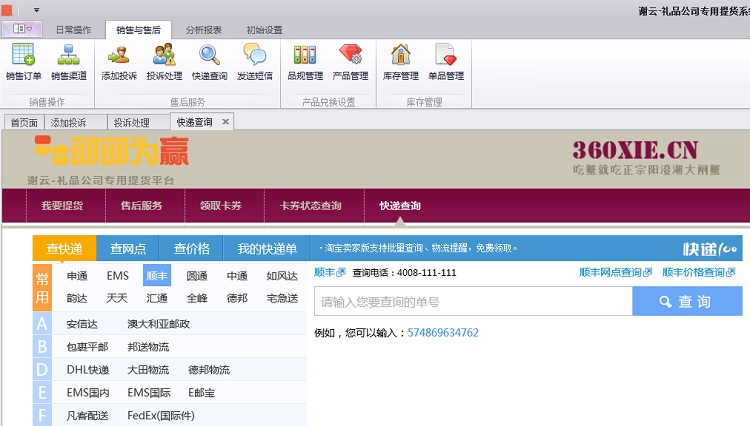Switch to 查价格 tab
750x426 pixels.
point(191,248)
